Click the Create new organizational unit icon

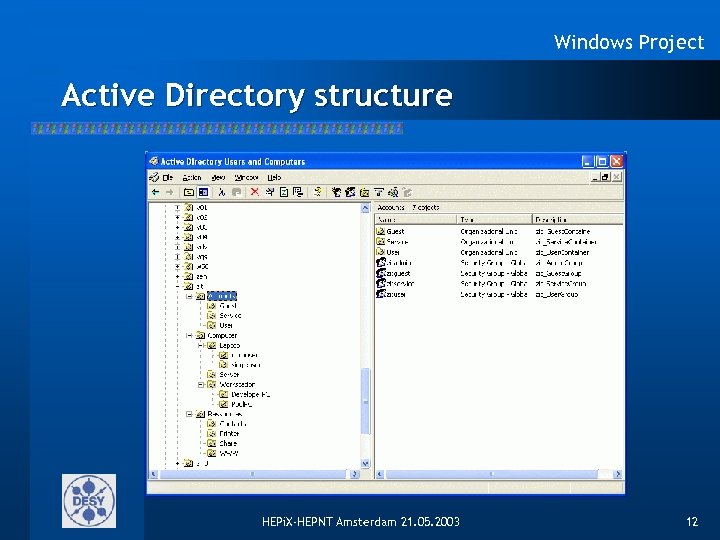[365, 192]
